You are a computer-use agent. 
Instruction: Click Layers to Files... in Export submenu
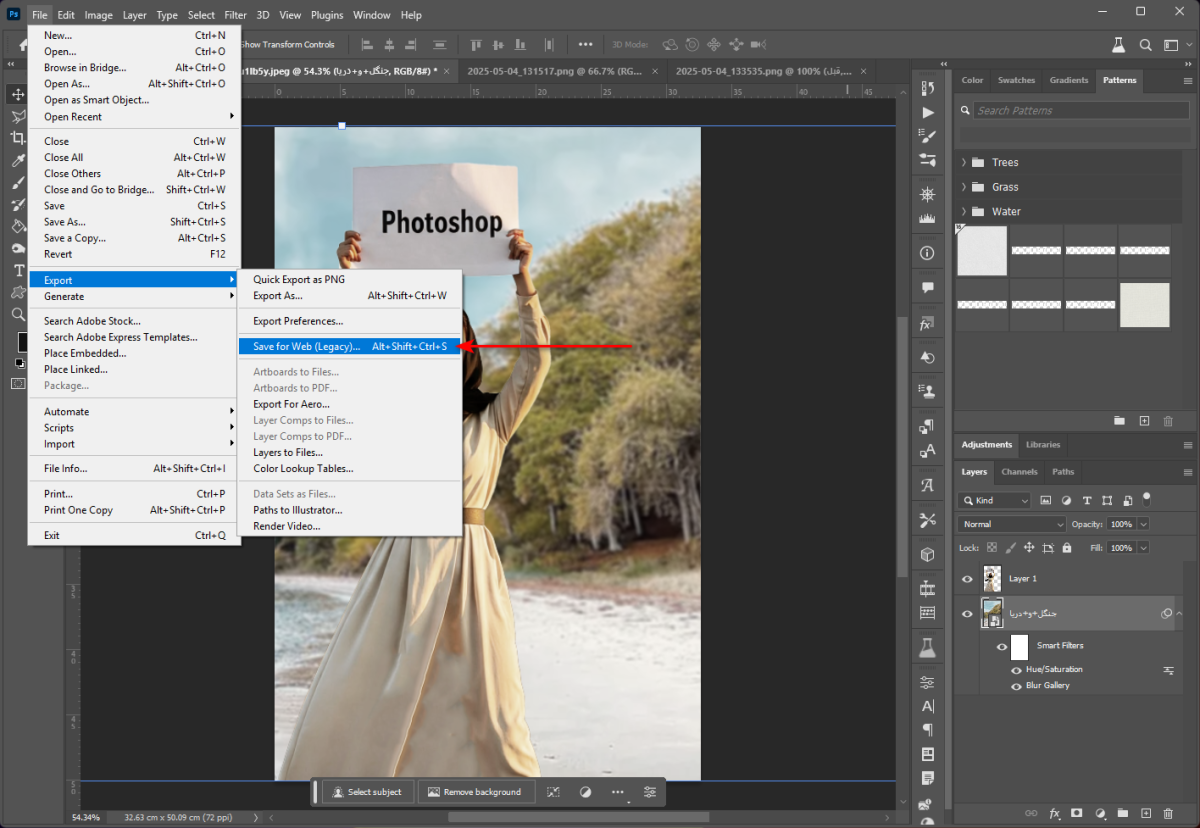click(349, 453)
